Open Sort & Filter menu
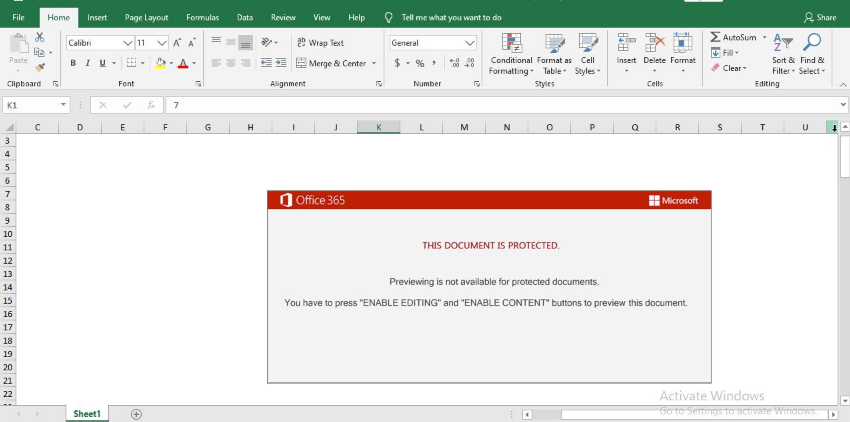This screenshot has width=850, height=422. pyautogui.click(x=783, y=54)
